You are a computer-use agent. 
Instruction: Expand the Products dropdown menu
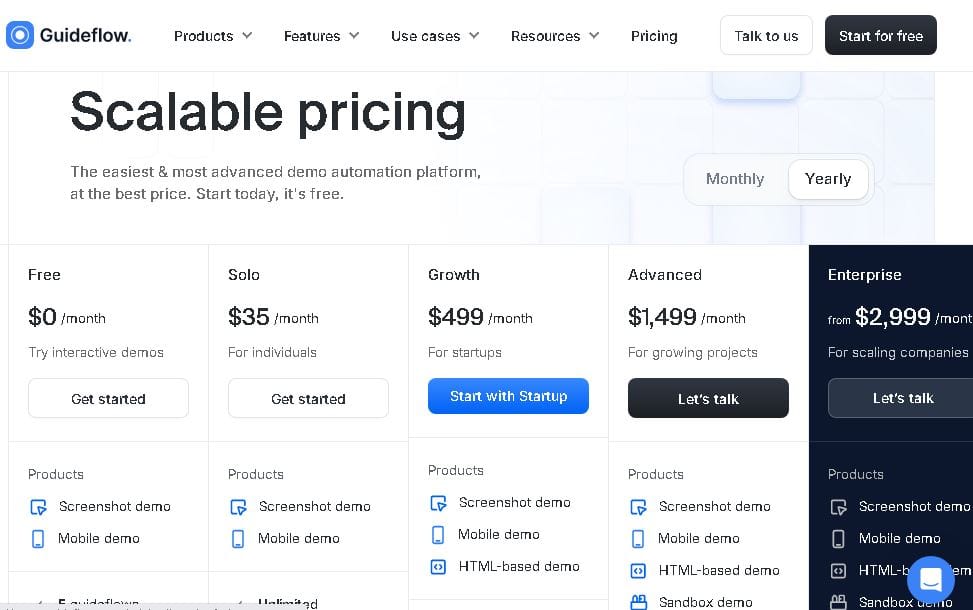[213, 36]
